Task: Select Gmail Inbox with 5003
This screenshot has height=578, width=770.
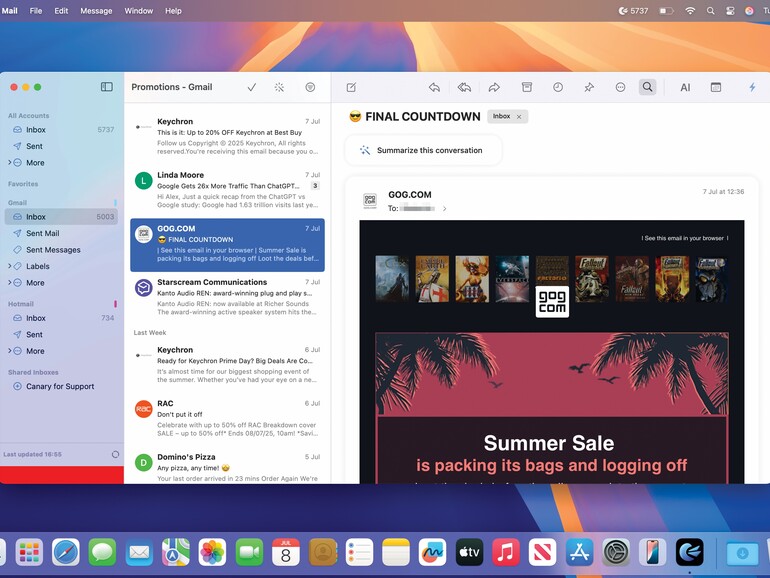Action: [x=61, y=217]
